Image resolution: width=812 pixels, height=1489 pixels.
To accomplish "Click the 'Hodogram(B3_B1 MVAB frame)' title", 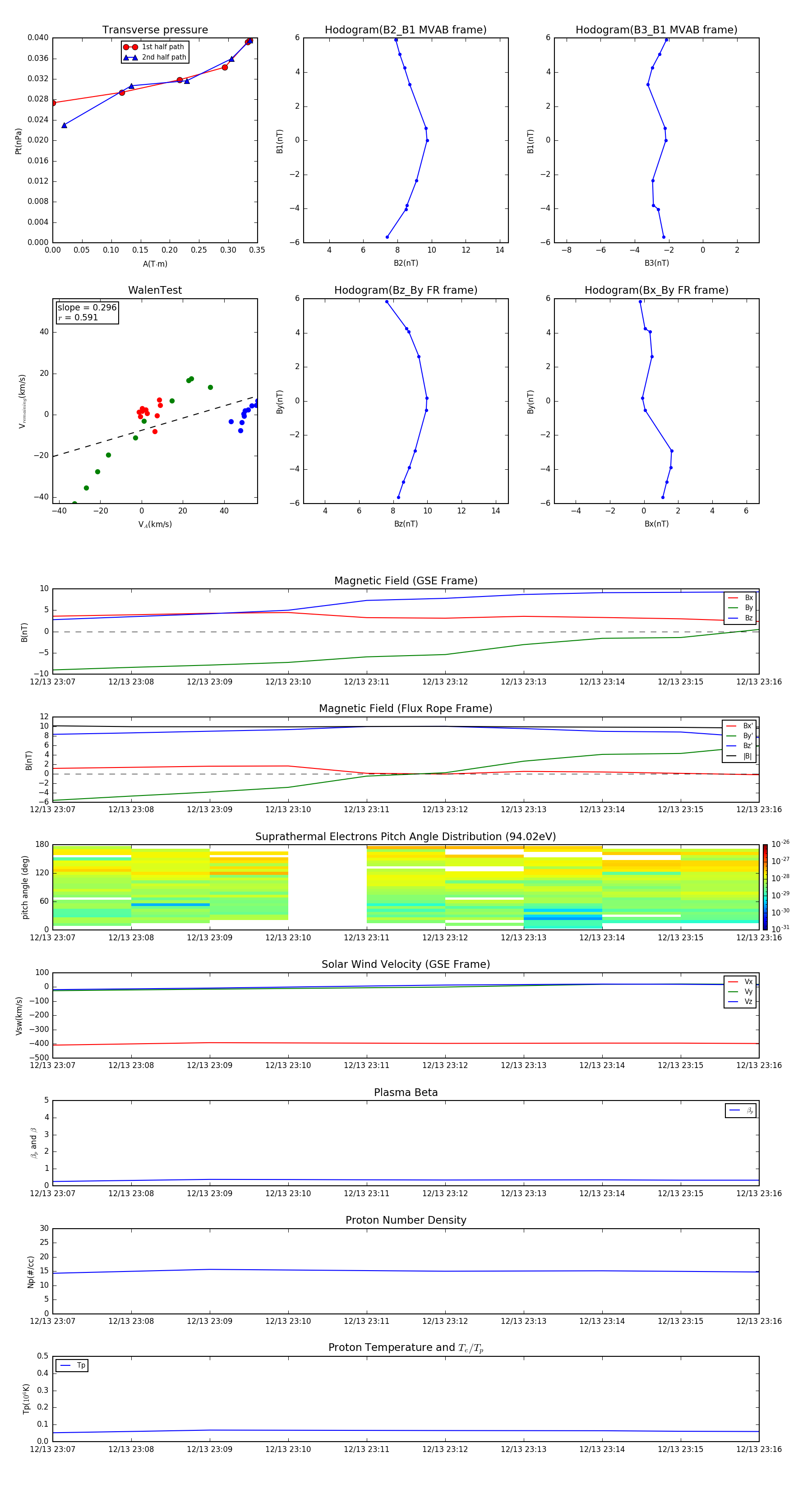I will pyautogui.click(x=656, y=30).
